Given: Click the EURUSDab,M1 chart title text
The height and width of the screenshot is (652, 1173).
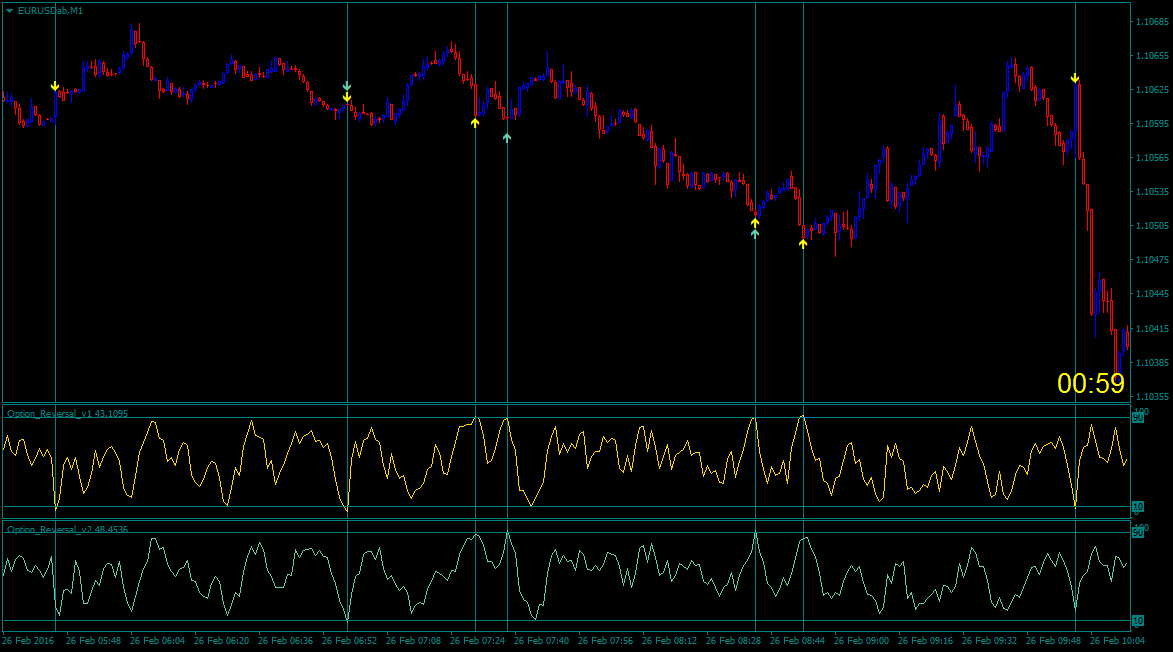Looking at the screenshot, I should tap(50, 10).
